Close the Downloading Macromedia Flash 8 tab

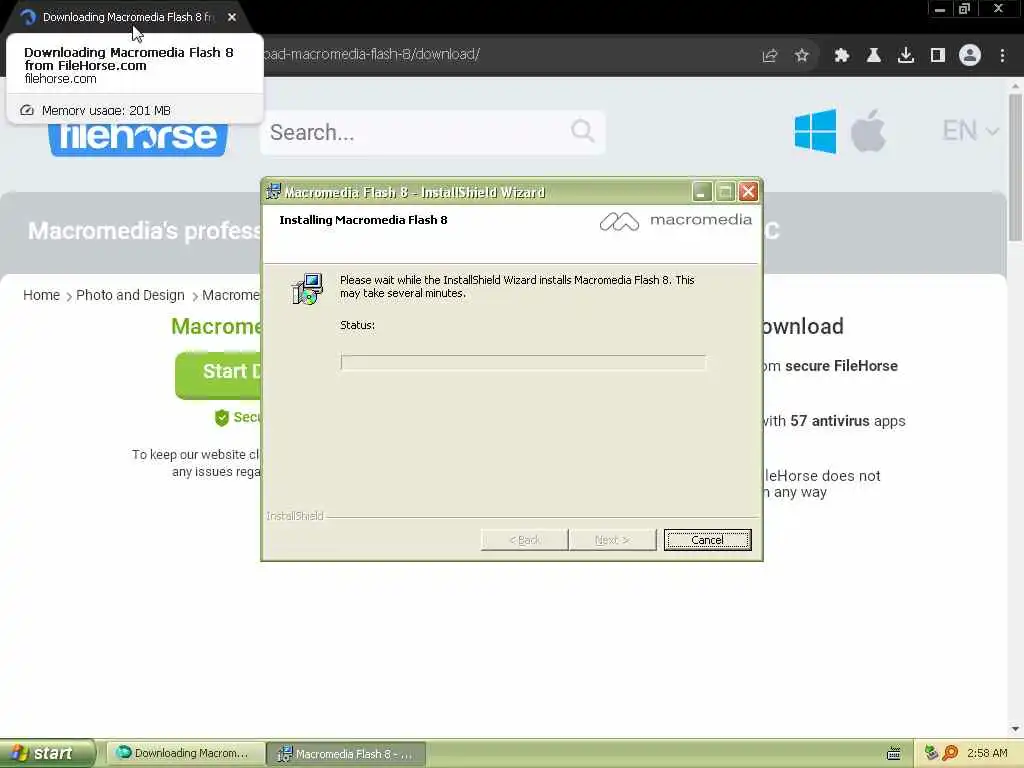click(232, 18)
